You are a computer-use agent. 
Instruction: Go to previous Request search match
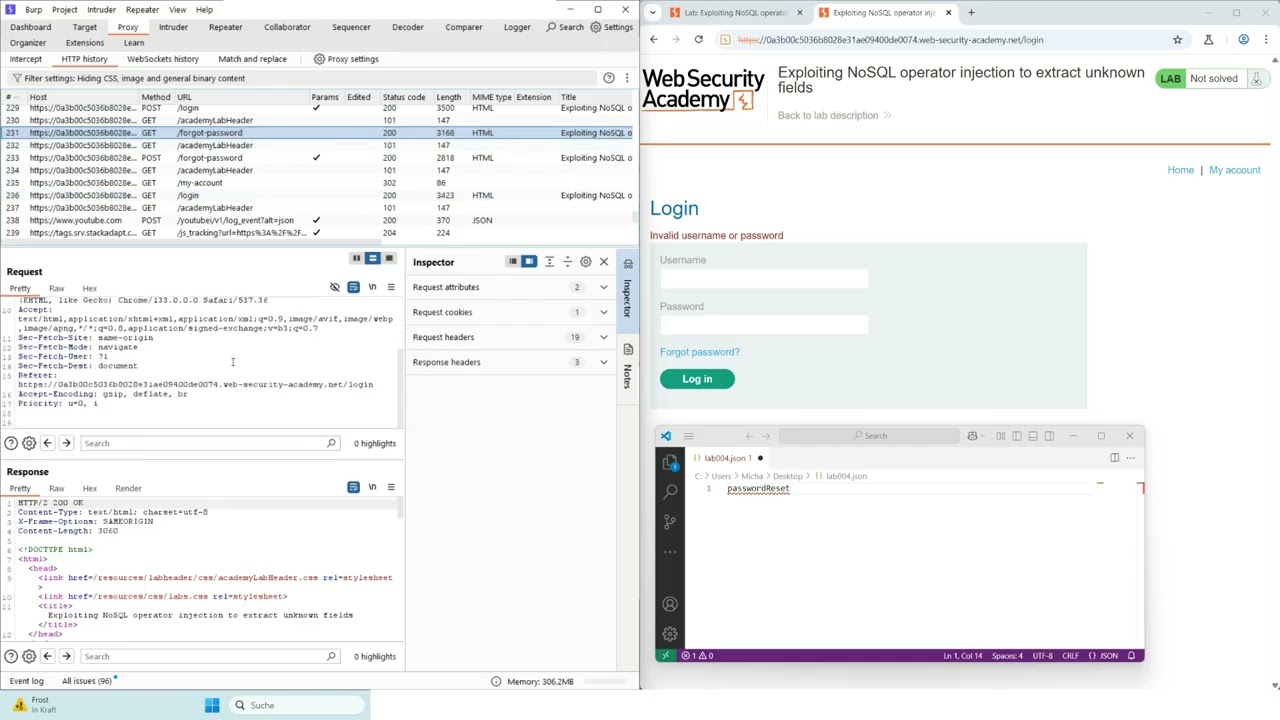coord(47,443)
